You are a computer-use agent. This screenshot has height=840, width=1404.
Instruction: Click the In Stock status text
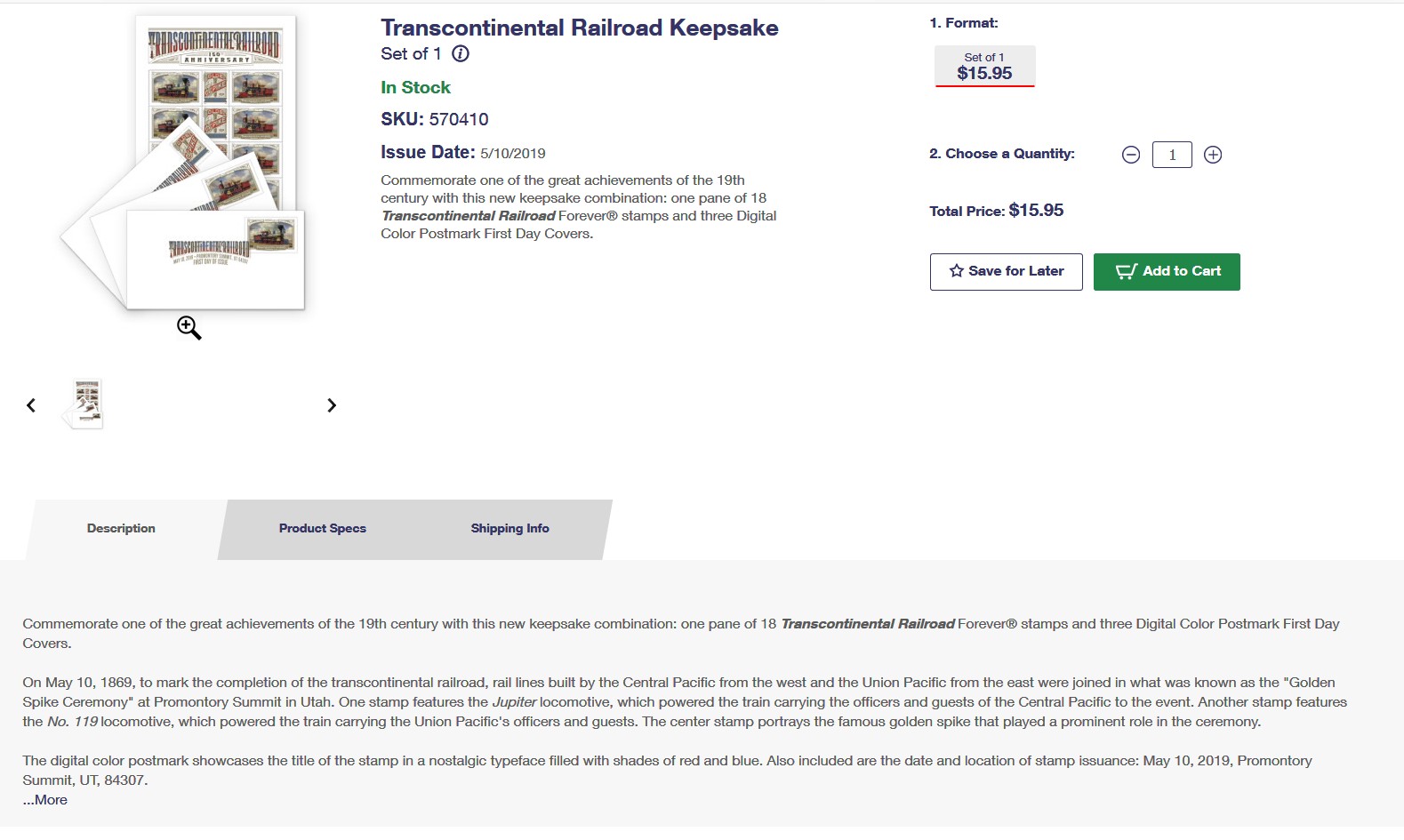click(415, 87)
